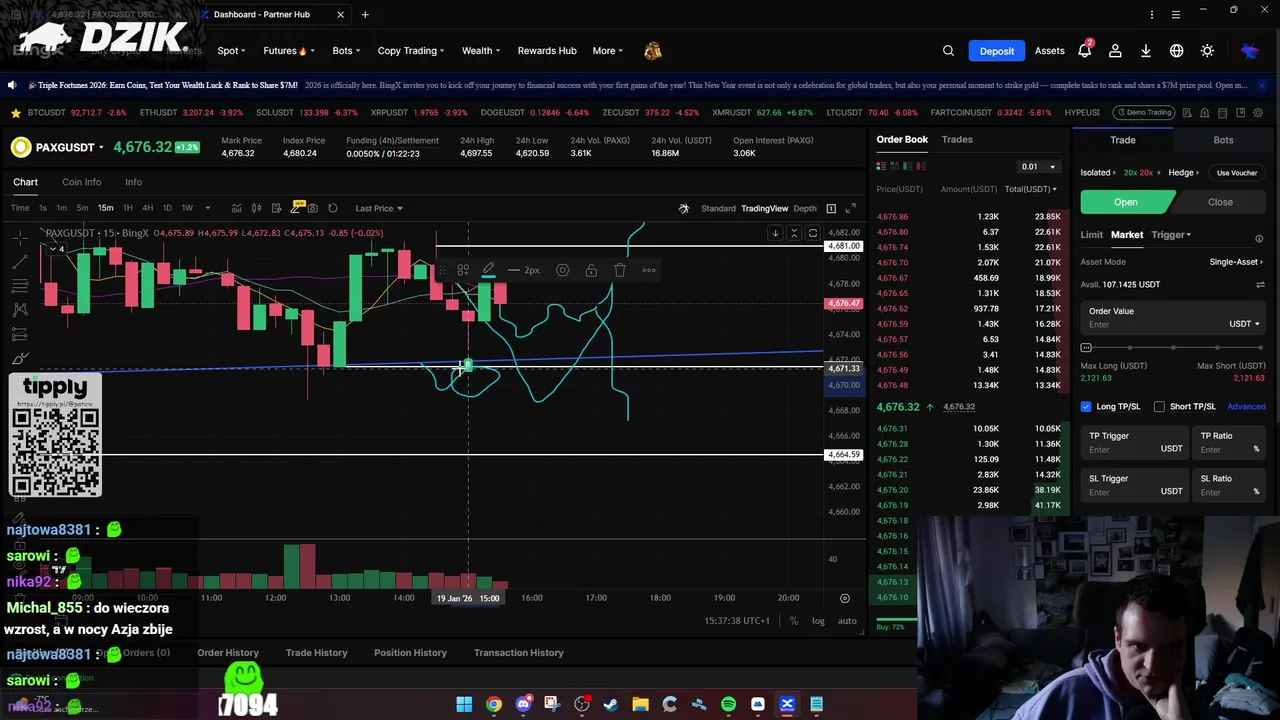This screenshot has width=1280, height=720.
Task: Open the Trade History tab
Action: point(316,653)
